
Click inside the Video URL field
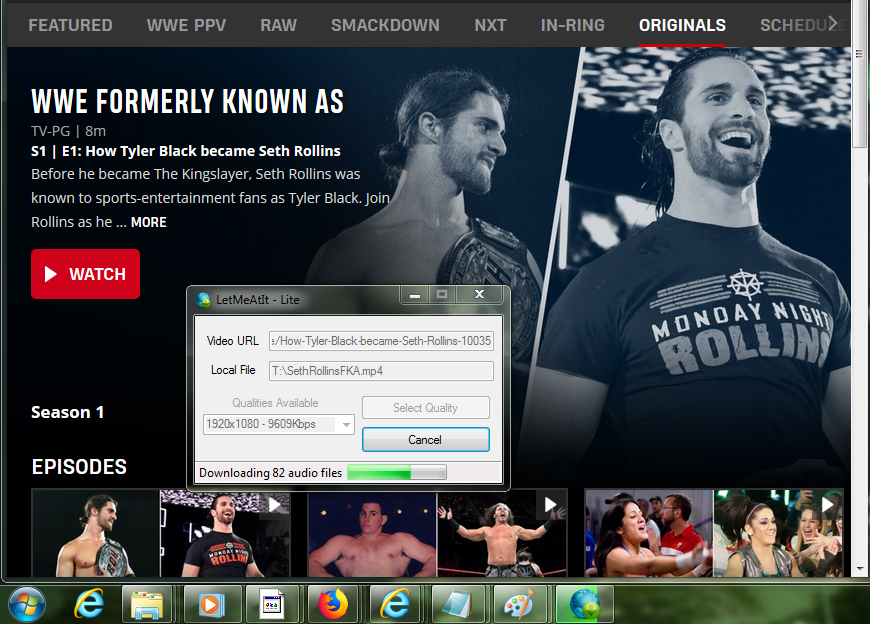point(381,341)
